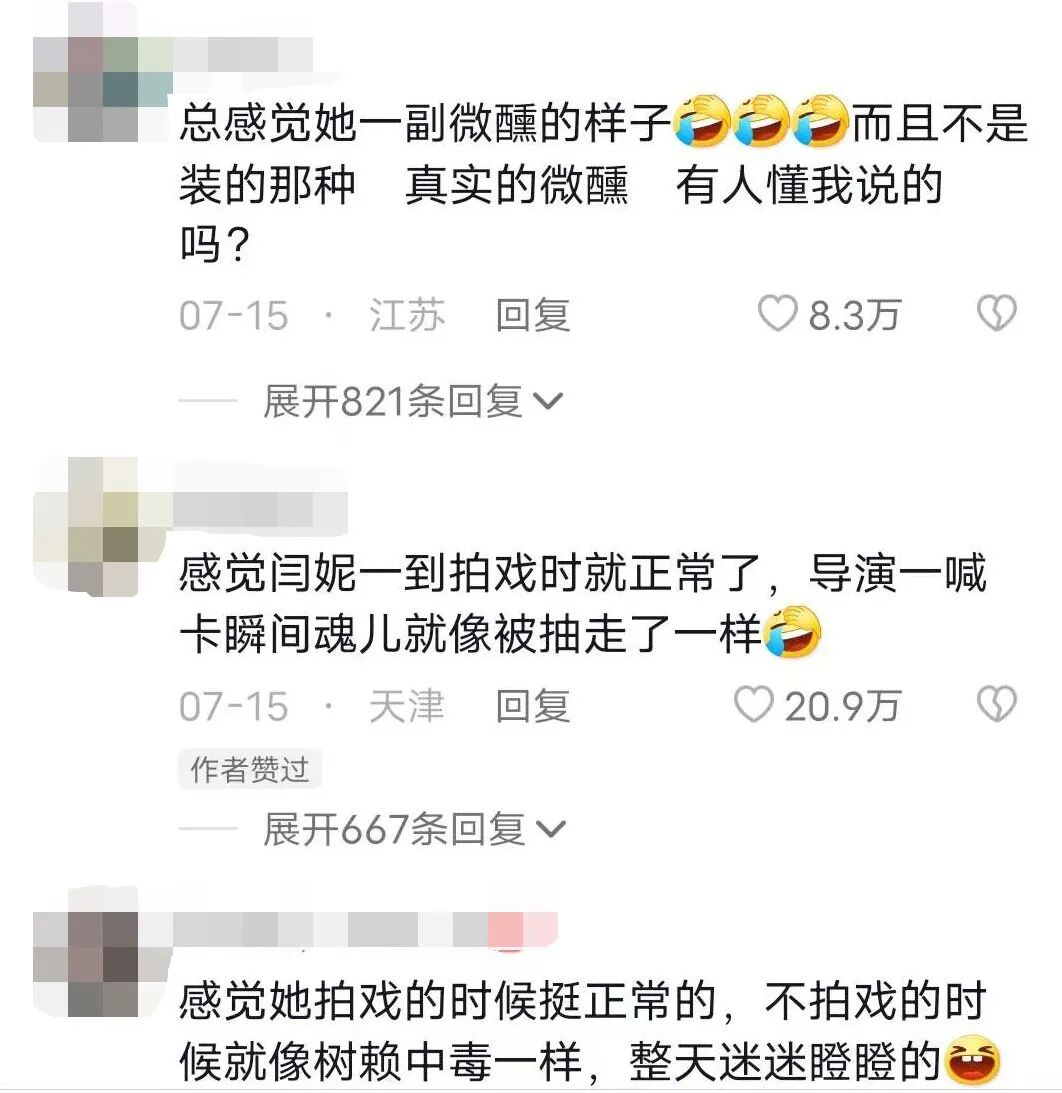Dislike the Jiangsu comment with broken heart
Image resolution: width=1062 pixels, height=1093 pixels.
click(x=996, y=314)
